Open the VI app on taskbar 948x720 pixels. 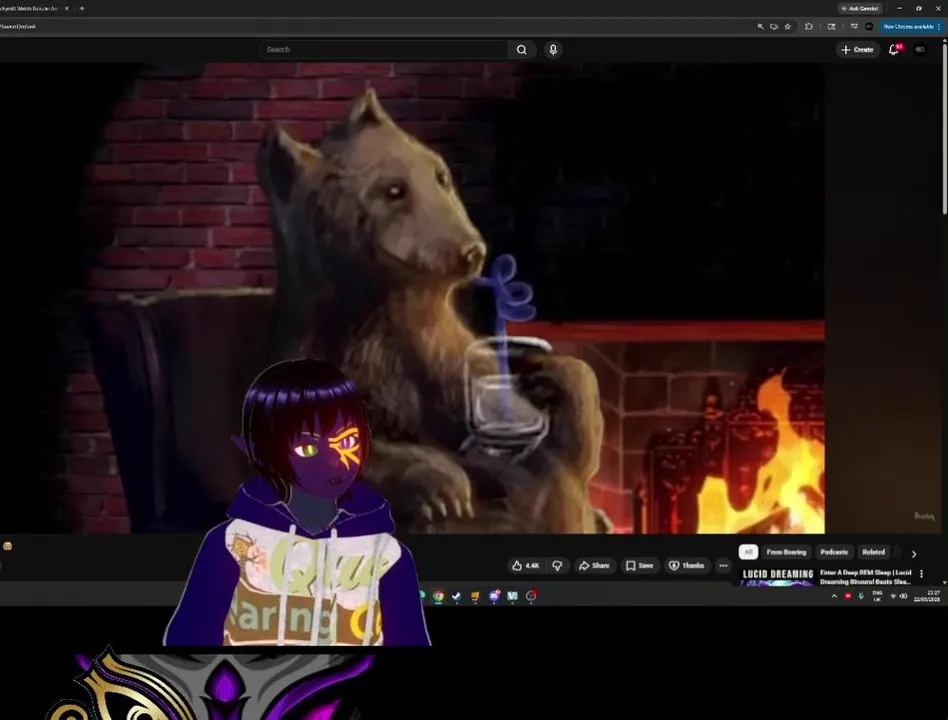tap(513, 596)
